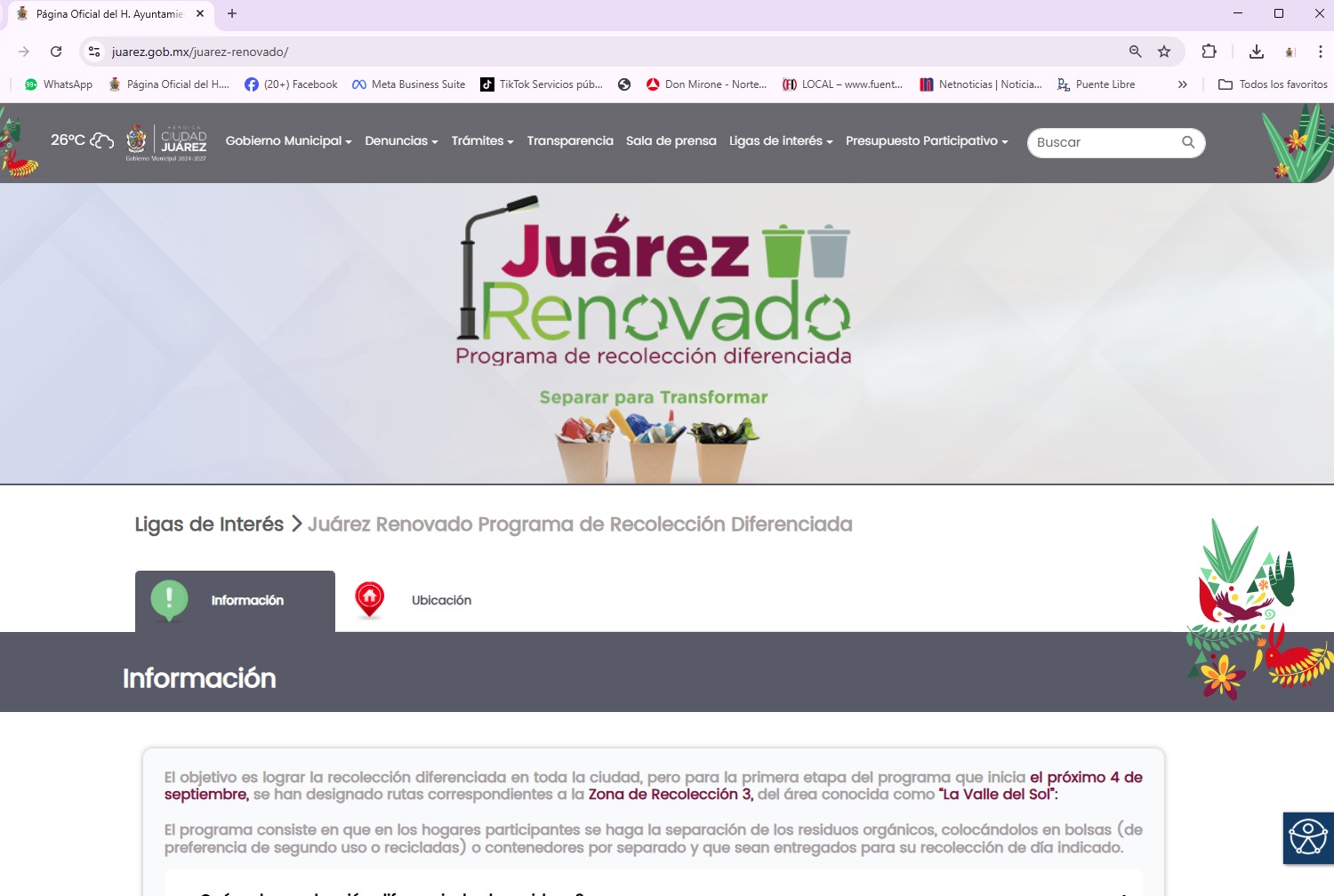Click the magnifier icon in Buscar field

[1187, 142]
